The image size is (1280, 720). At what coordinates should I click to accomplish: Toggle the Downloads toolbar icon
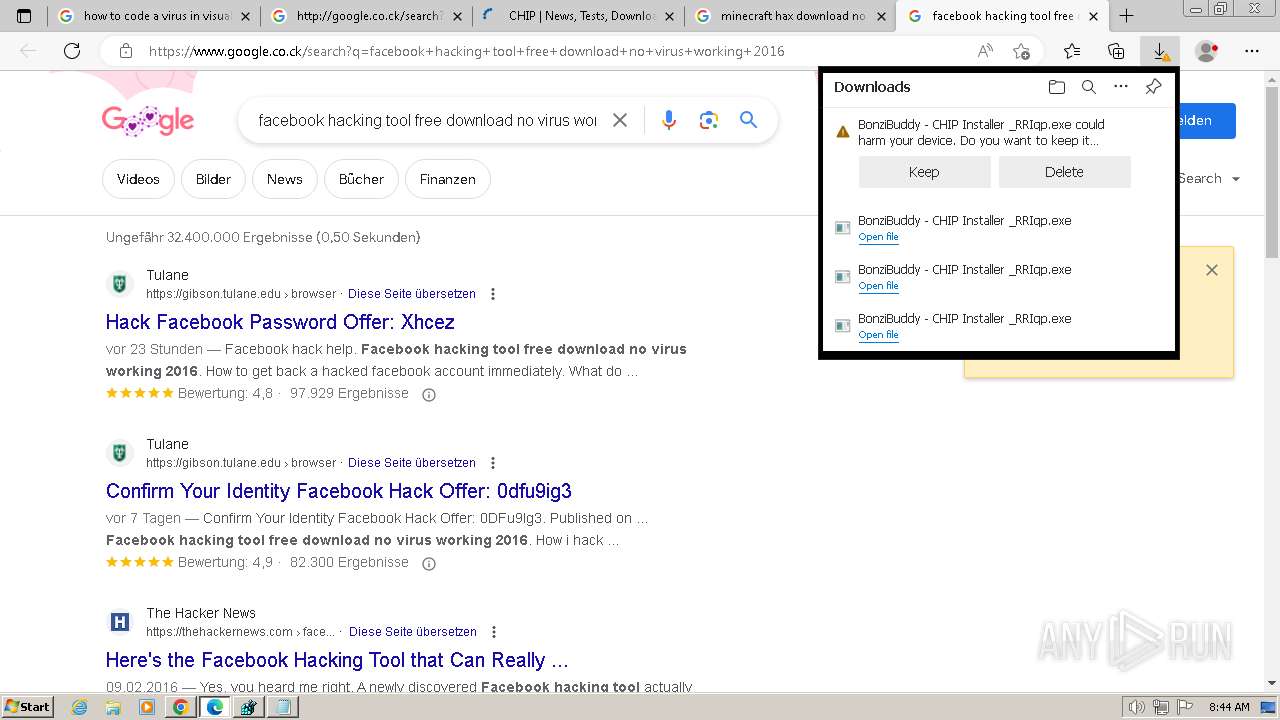pos(1160,51)
